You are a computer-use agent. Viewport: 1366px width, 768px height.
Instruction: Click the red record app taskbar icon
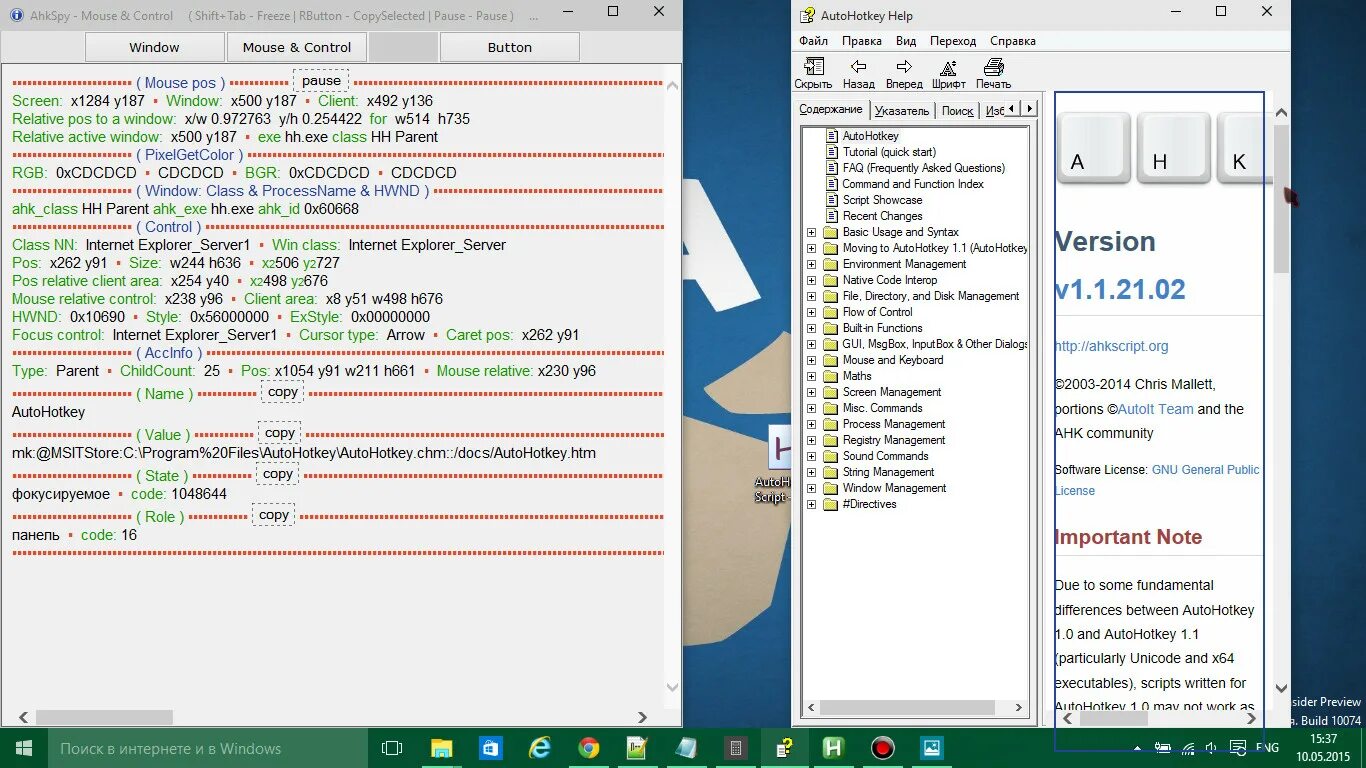click(x=882, y=748)
